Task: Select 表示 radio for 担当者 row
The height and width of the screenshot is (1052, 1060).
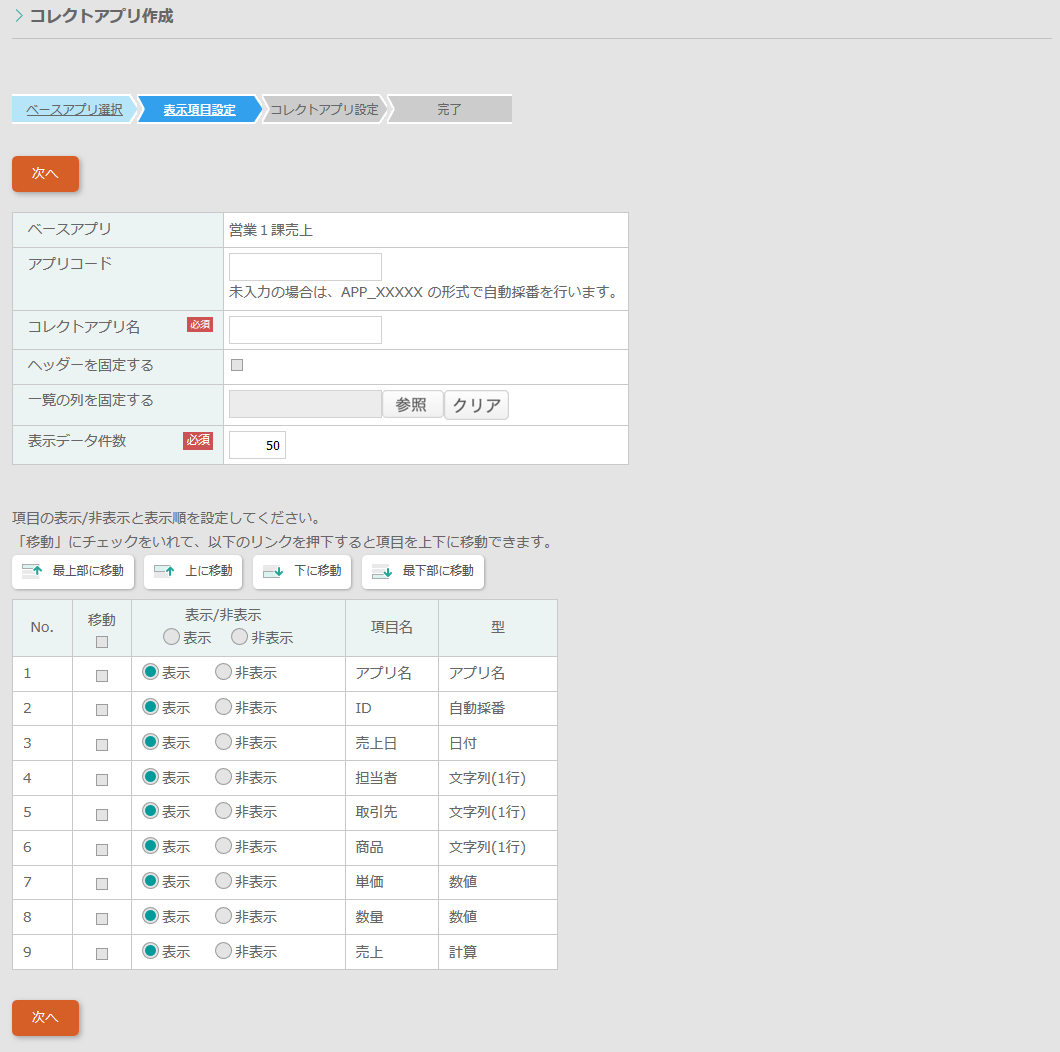Action: [x=150, y=777]
